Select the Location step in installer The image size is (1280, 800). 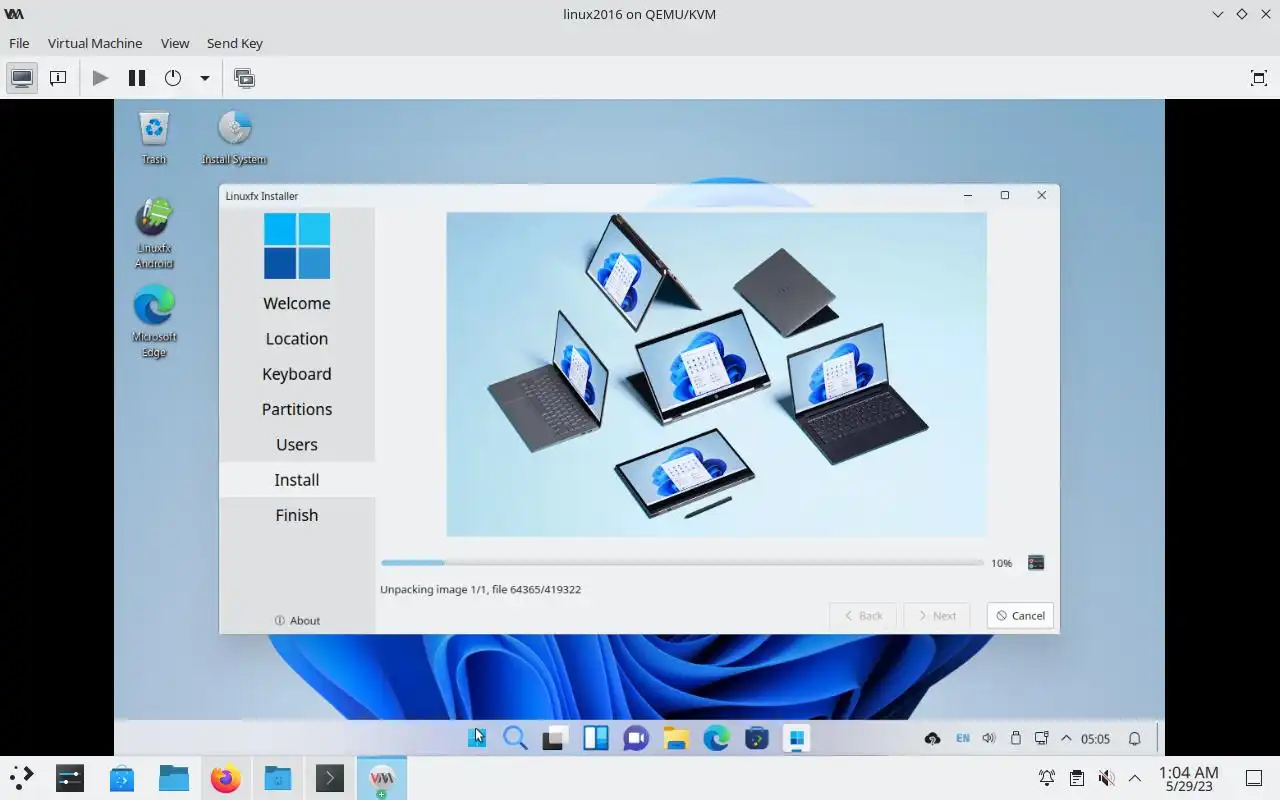click(x=297, y=338)
